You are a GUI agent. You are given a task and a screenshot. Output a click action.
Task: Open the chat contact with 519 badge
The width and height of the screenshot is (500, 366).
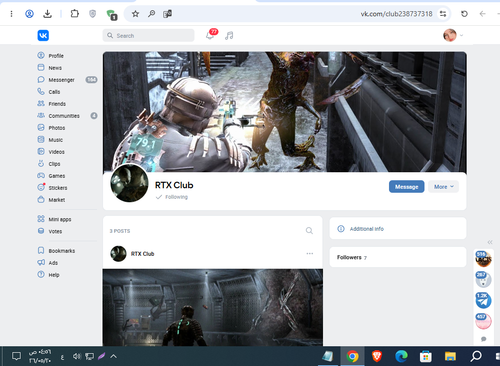483,259
